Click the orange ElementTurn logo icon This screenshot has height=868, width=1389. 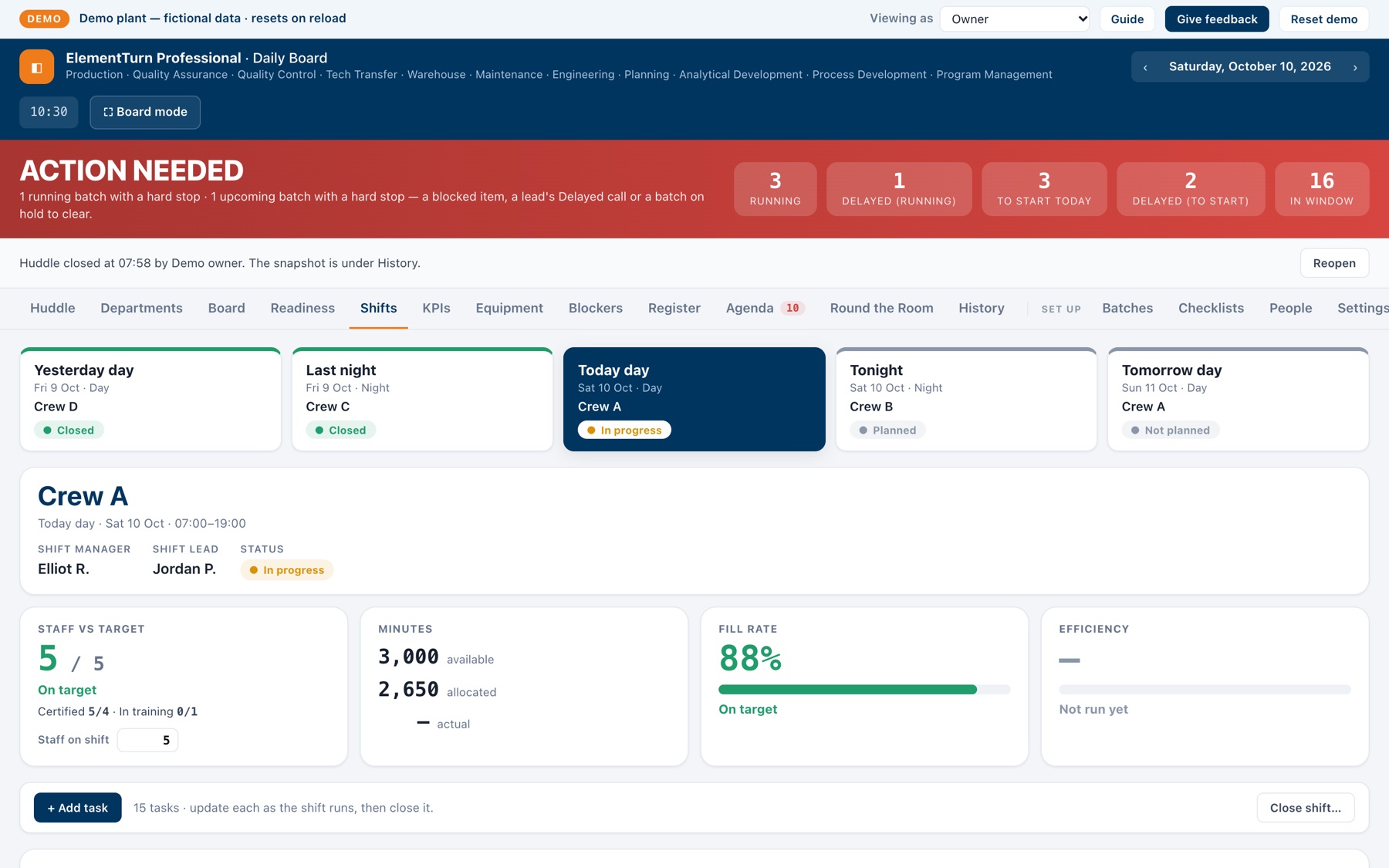[x=36, y=66]
